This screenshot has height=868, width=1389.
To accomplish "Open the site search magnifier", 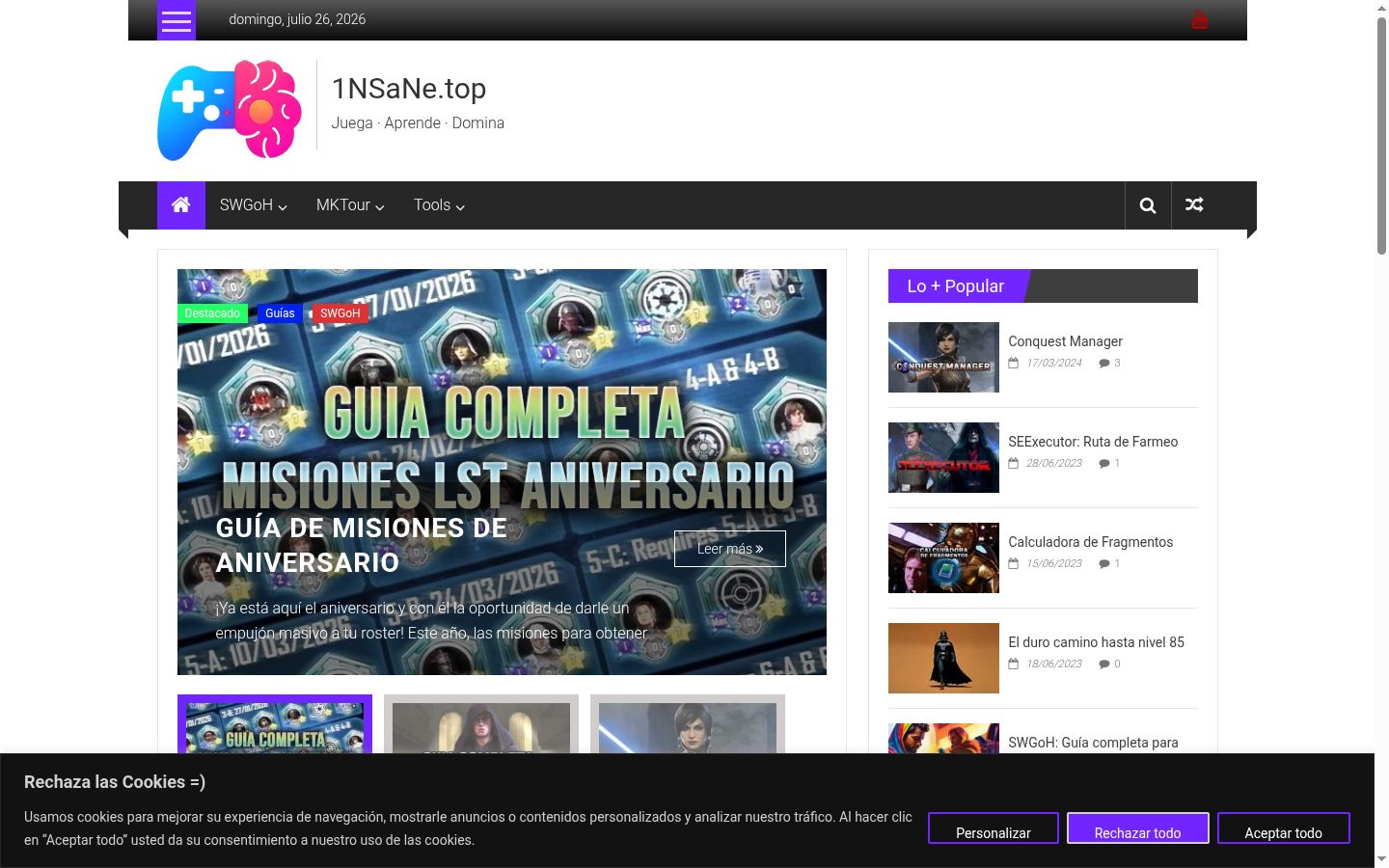I will click(x=1148, y=205).
